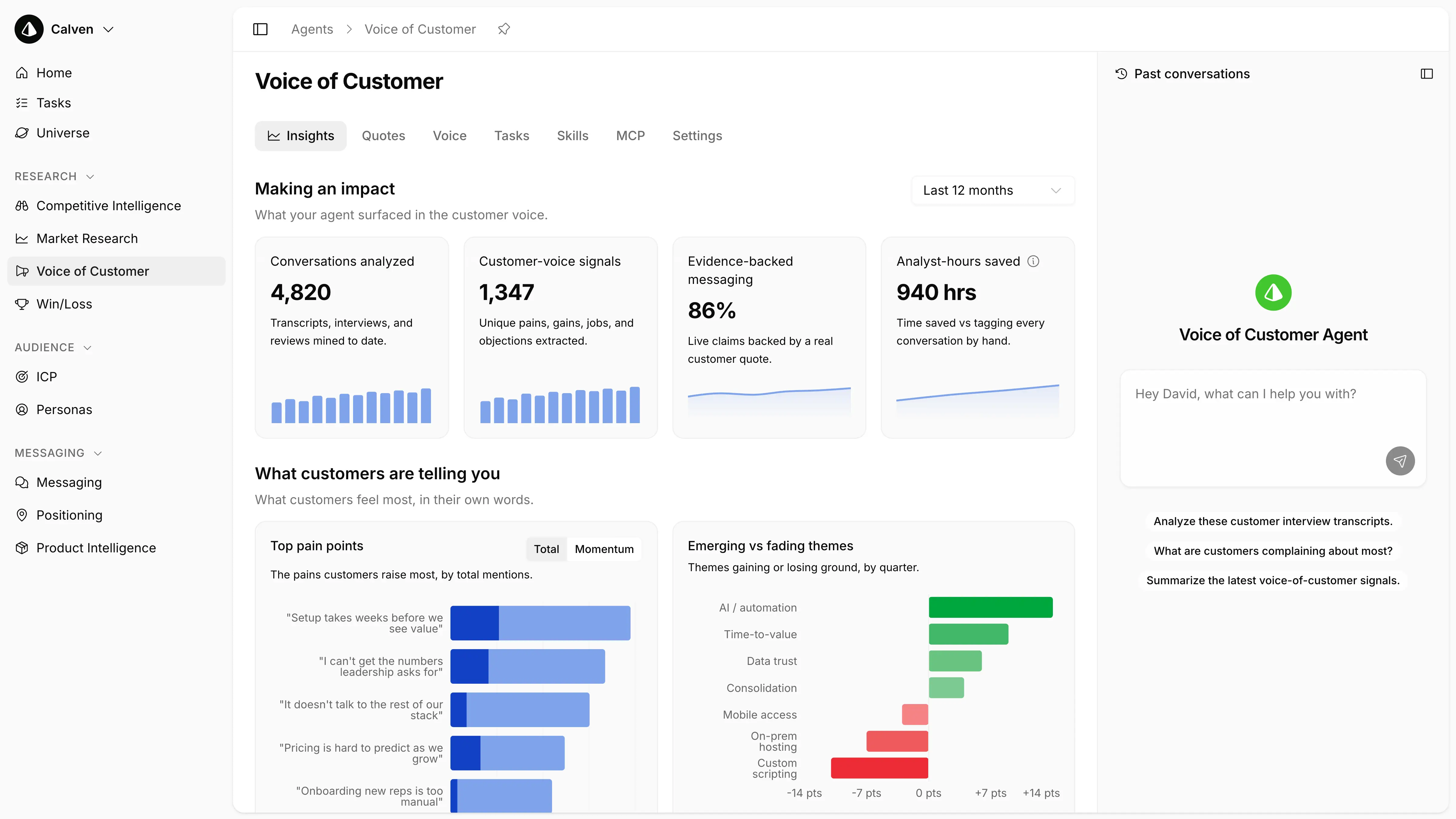The image size is (1456, 819).
Task: Switch to the Quotes tab
Action: (x=383, y=136)
